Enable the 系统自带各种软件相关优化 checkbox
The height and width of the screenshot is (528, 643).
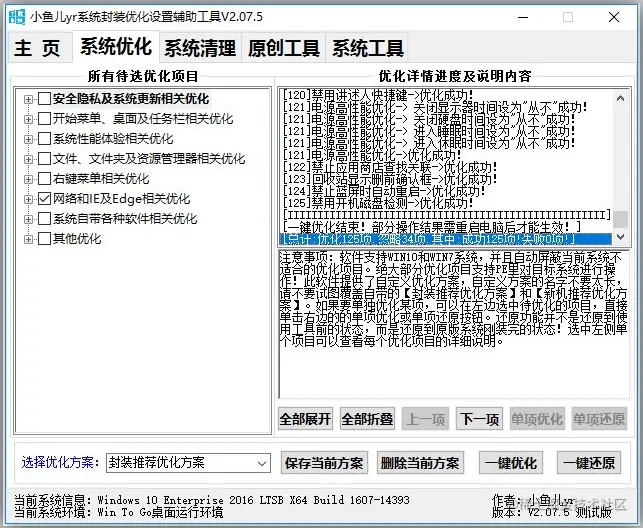[44, 218]
